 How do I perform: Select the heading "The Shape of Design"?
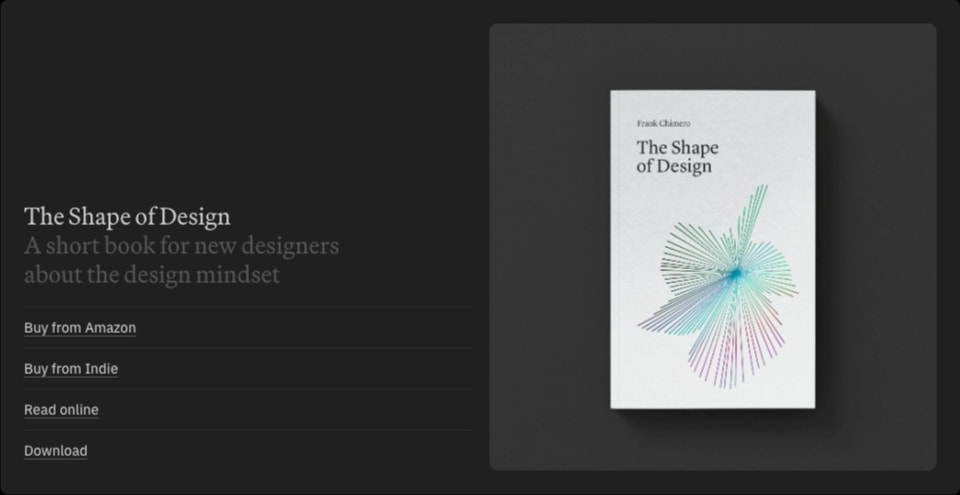pos(127,217)
